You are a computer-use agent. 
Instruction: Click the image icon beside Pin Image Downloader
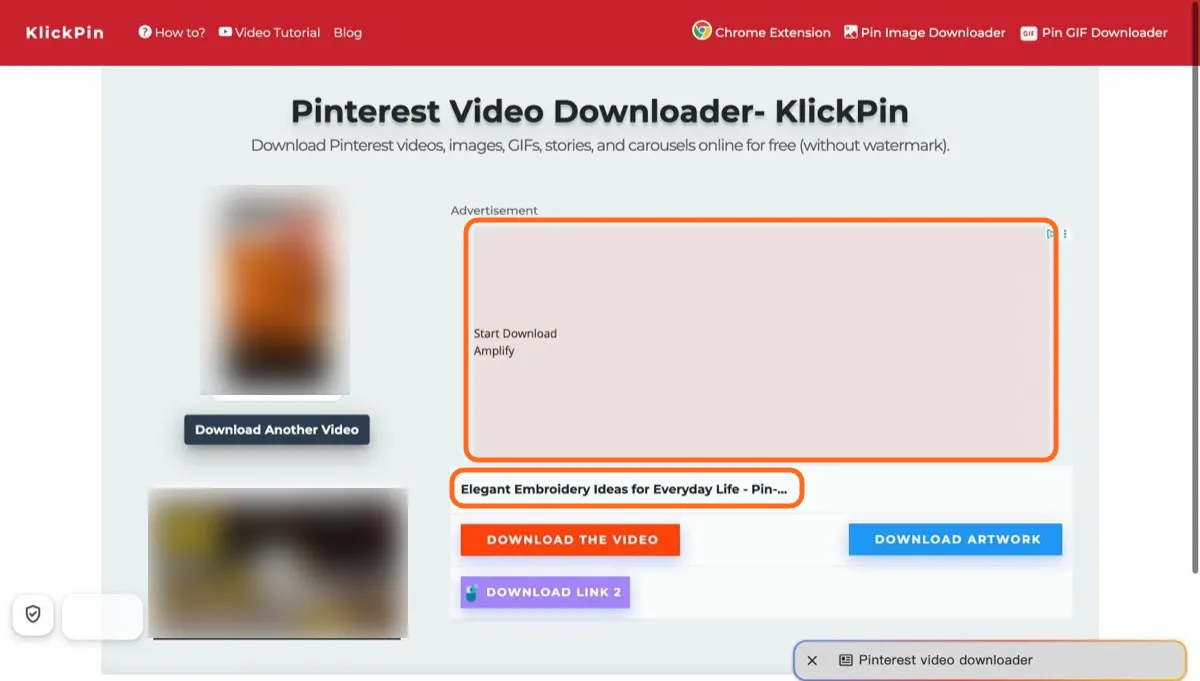tap(851, 32)
